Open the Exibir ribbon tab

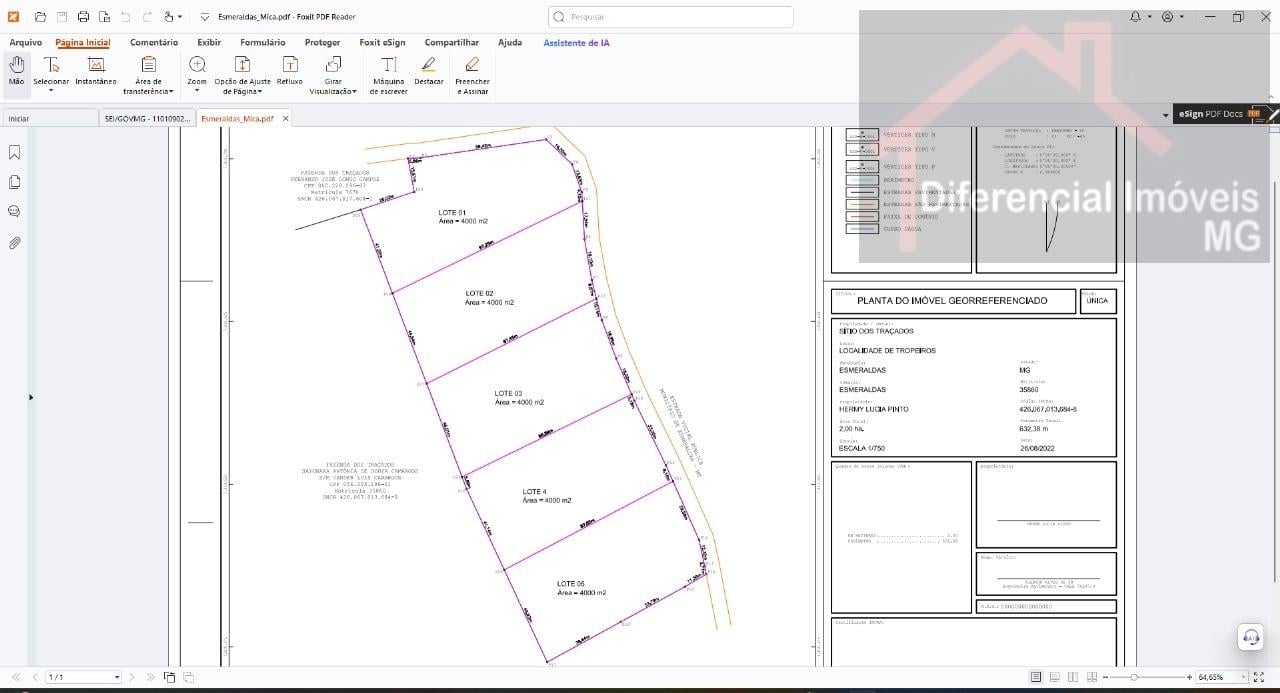[209, 42]
